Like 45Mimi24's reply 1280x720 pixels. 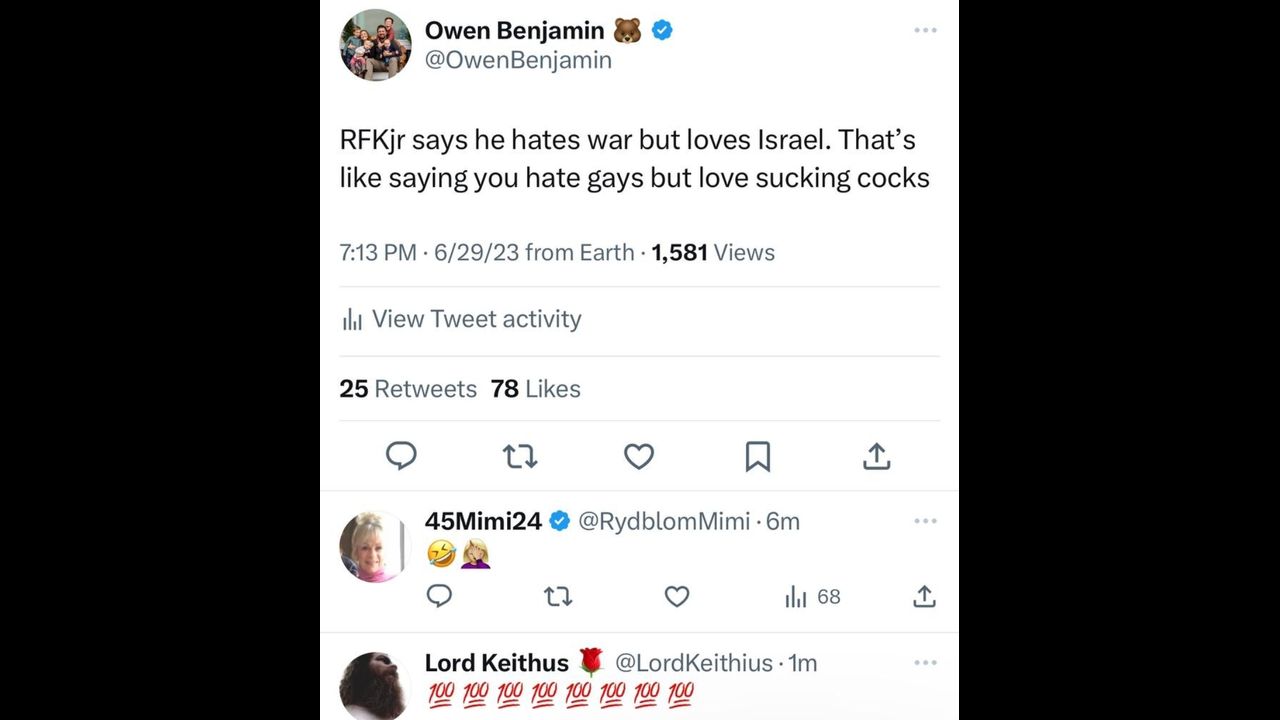677,597
